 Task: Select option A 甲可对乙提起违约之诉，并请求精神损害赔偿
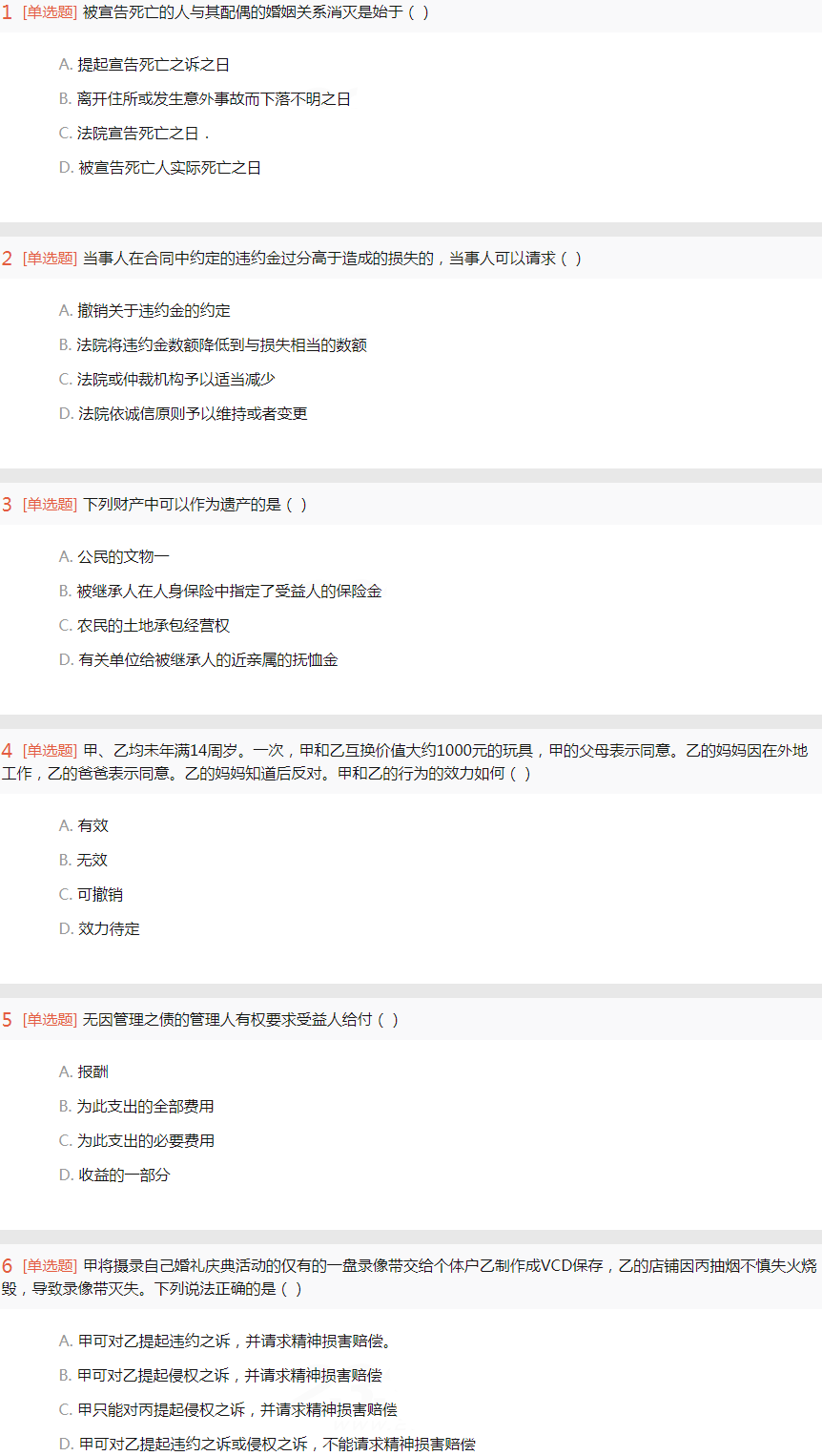pos(225,1342)
